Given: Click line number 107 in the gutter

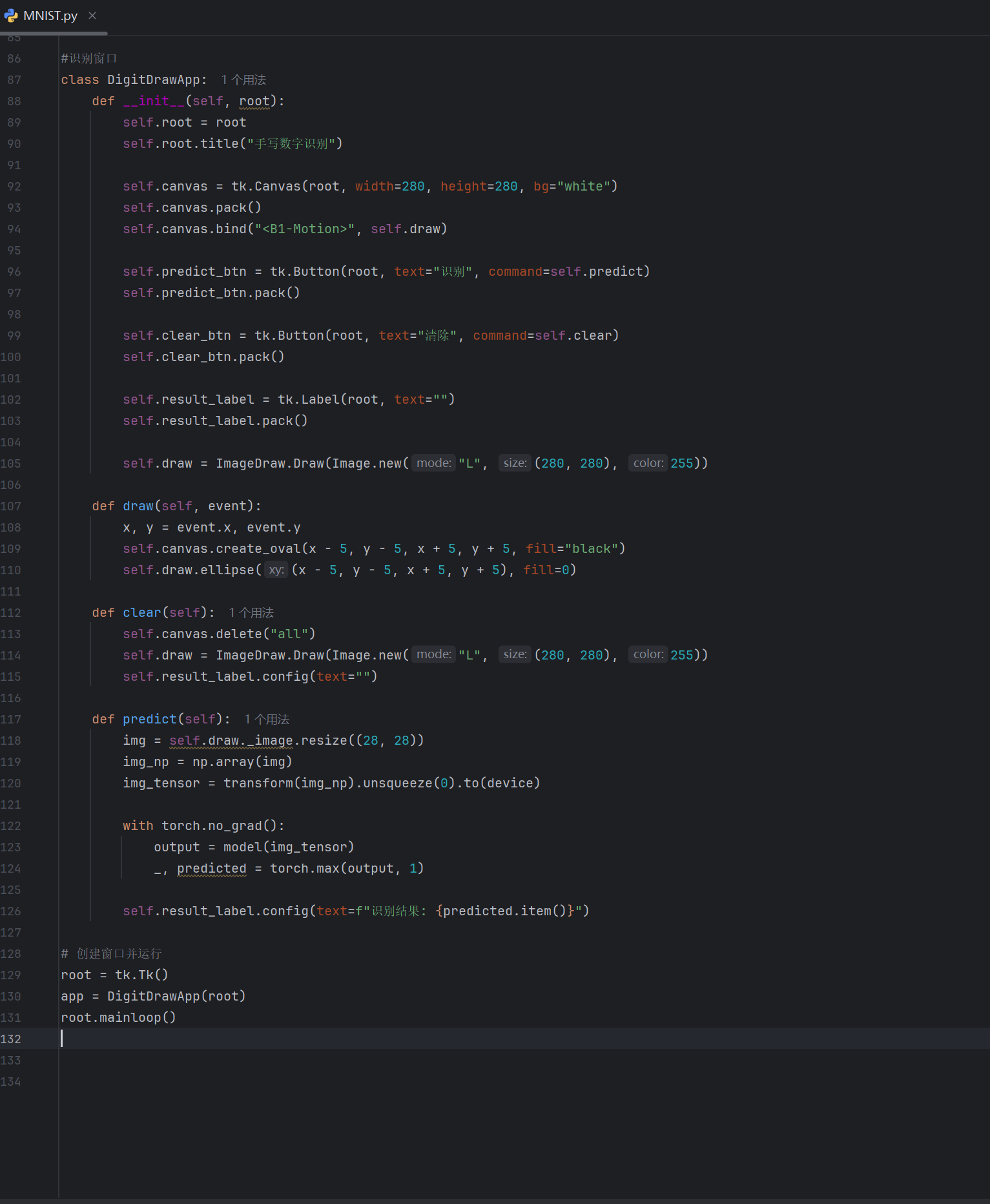Looking at the screenshot, I should click(x=11, y=506).
